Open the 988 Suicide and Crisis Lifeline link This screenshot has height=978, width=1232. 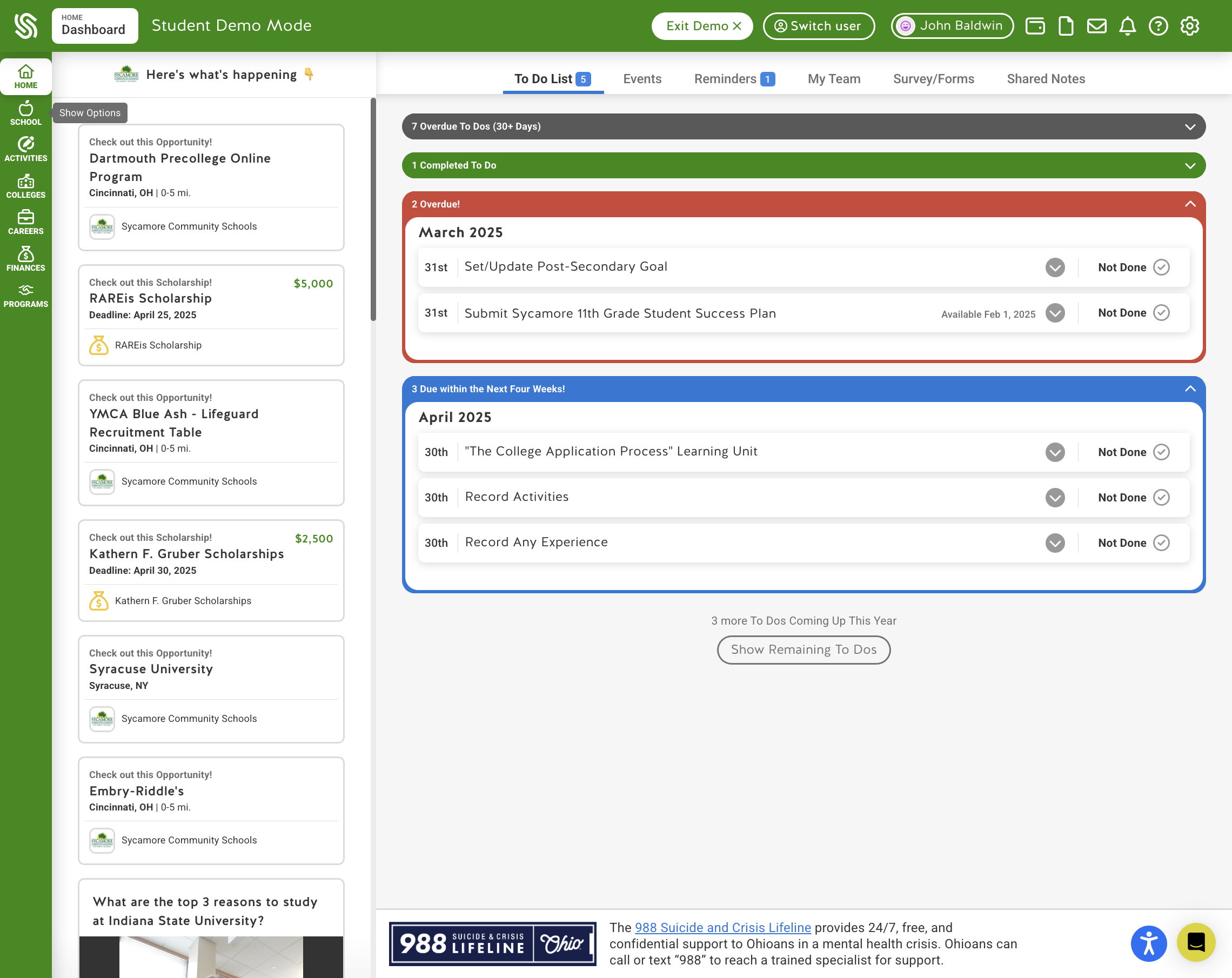pos(723,927)
